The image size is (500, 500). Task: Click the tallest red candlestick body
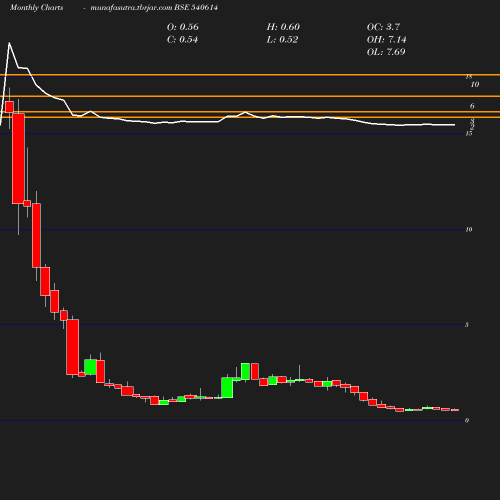coord(18,159)
